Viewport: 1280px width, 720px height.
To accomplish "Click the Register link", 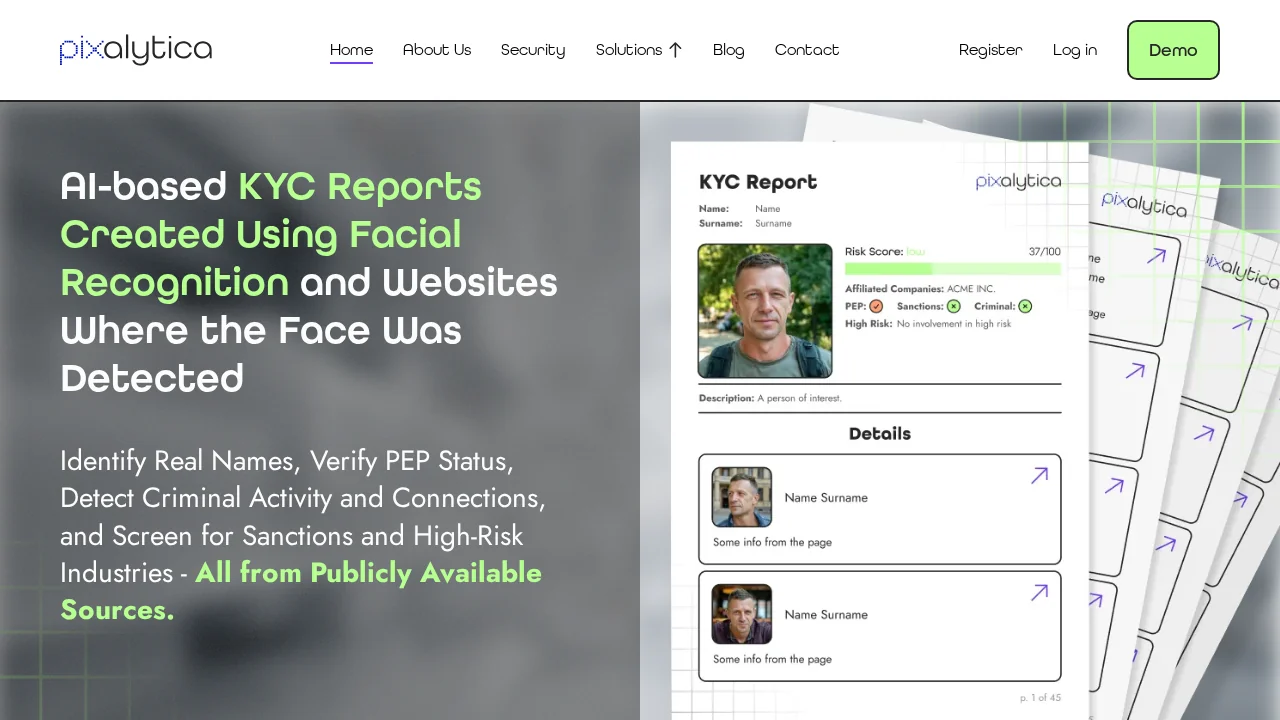I will coord(990,50).
